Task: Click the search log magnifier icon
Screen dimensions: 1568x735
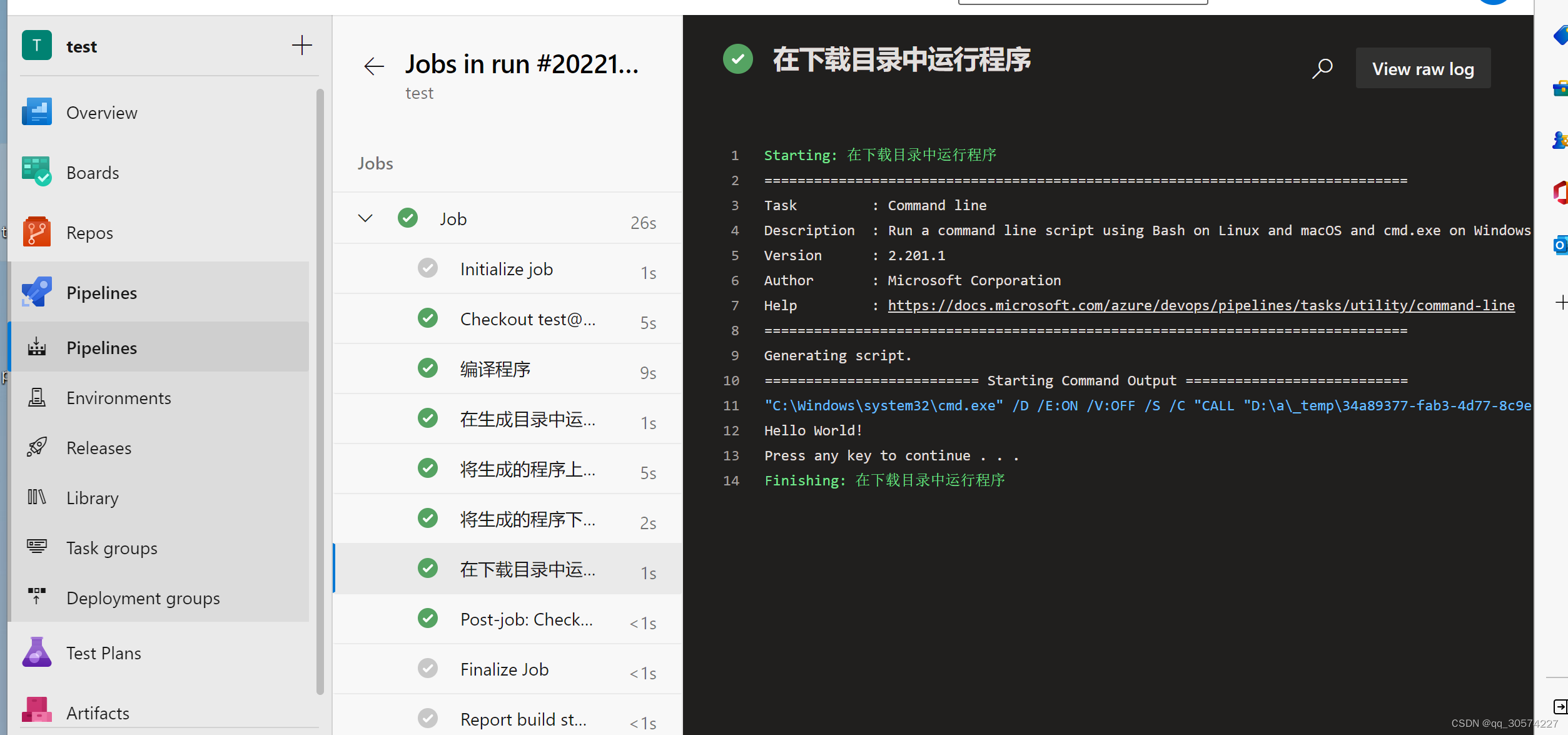Action: pyautogui.click(x=1322, y=68)
